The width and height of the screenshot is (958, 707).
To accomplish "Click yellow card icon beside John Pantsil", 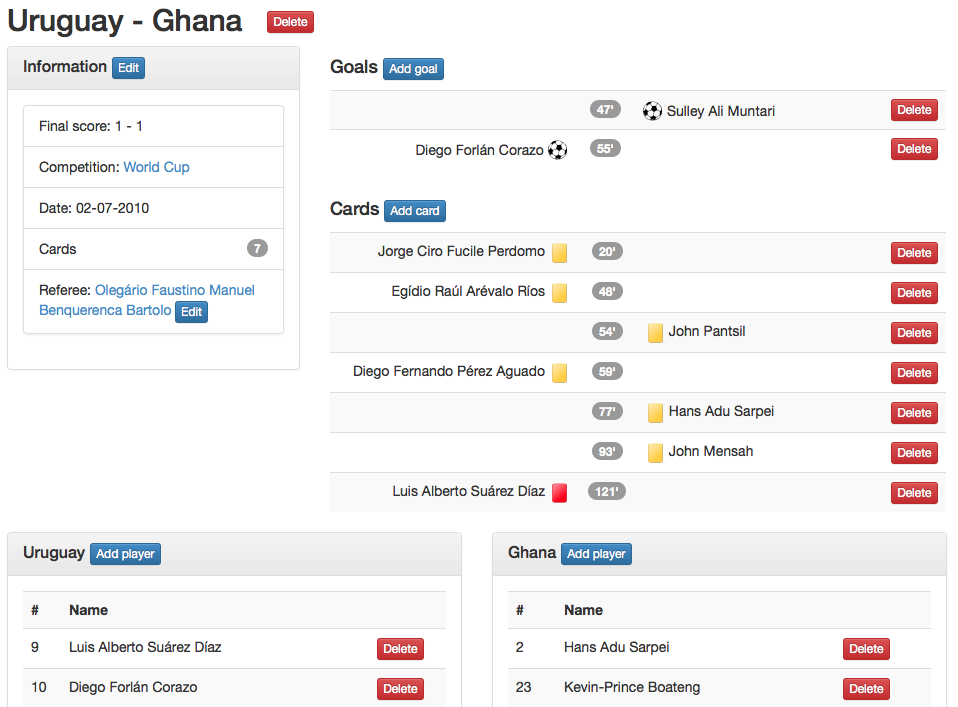I will click(x=656, y=333).
